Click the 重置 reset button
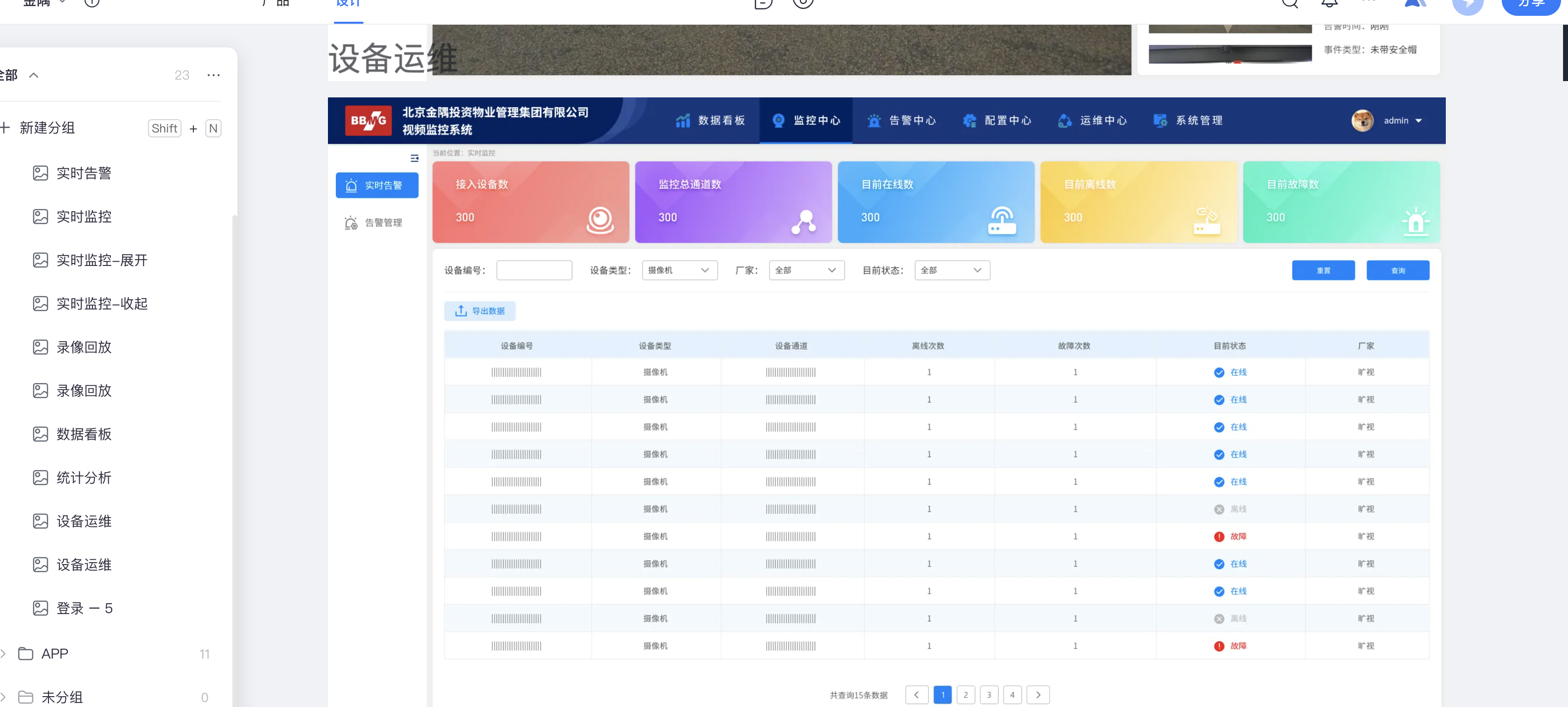The image size is (1568, 707). 1323,270
